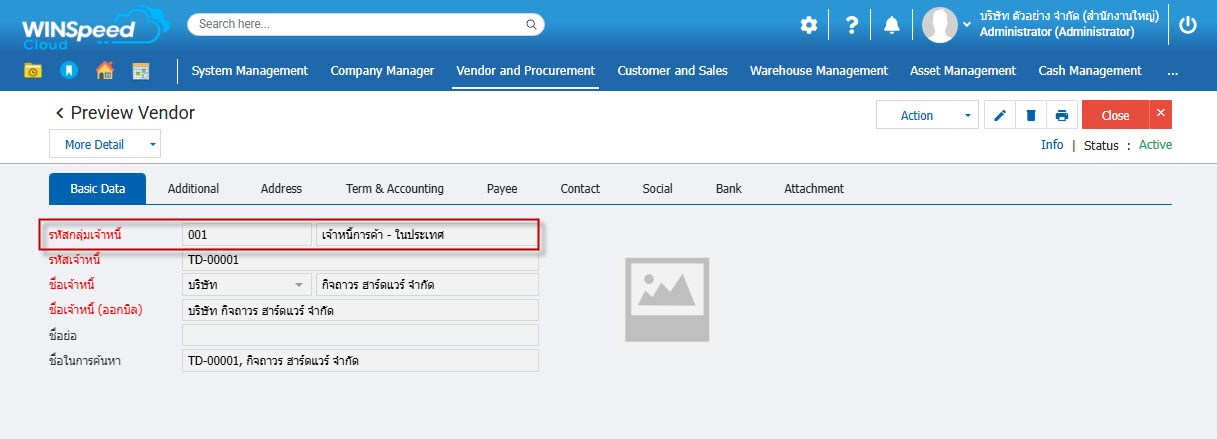Open the settings gear icon
The height and width of the screenshot is (439, 1217).
(808, 26)
